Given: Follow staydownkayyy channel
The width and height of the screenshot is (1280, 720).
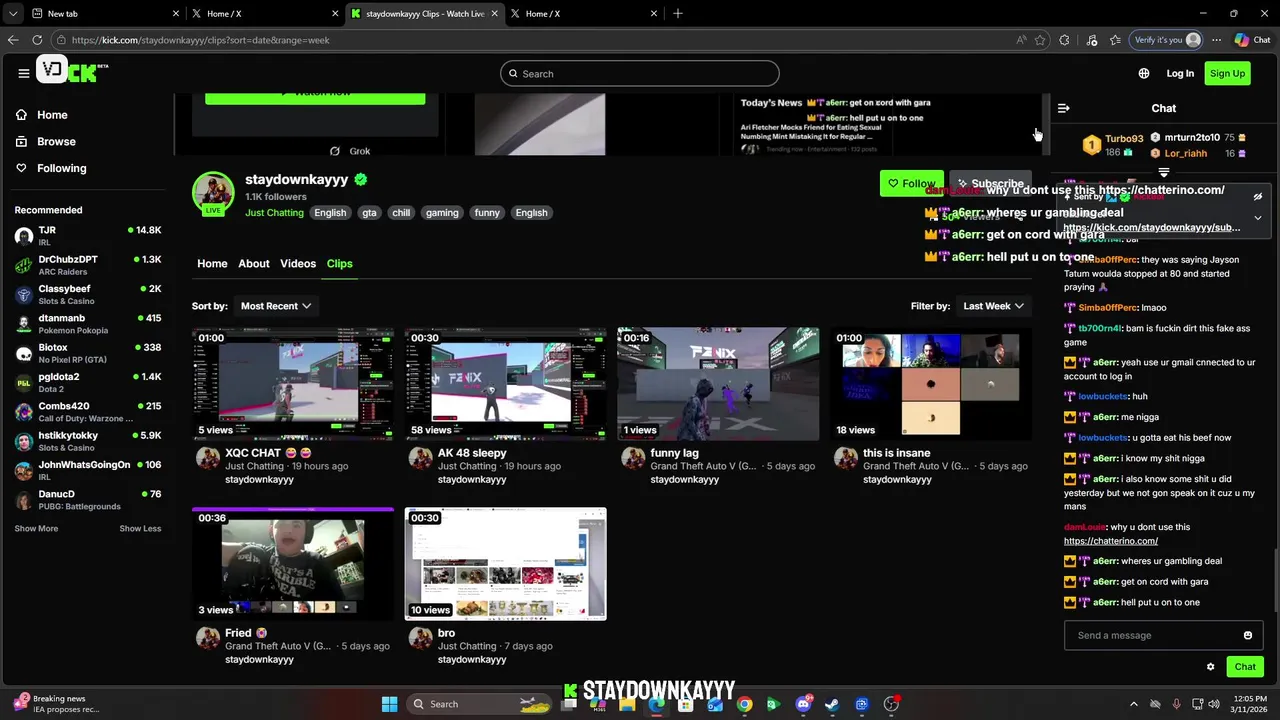Looking at the screenshot, I should point(911,183).
